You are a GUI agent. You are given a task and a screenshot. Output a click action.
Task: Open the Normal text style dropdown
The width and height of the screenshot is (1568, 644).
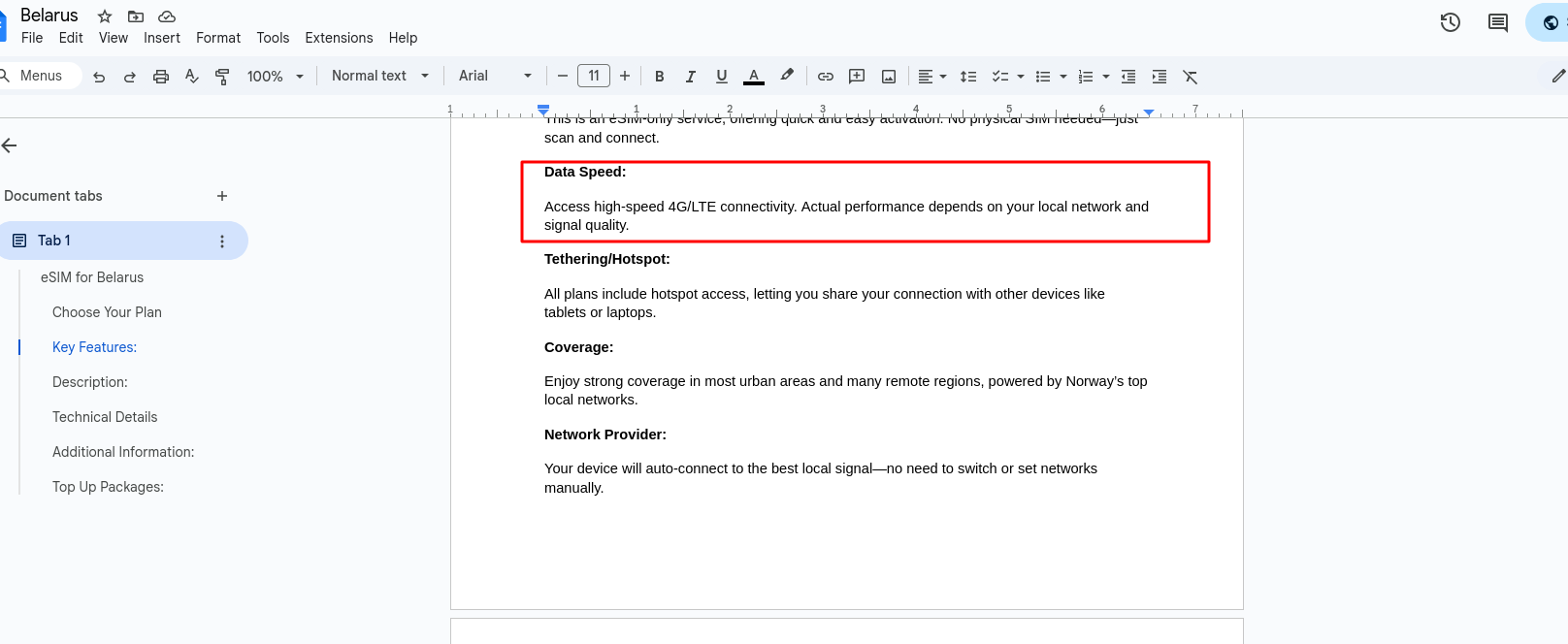point(379,76)
